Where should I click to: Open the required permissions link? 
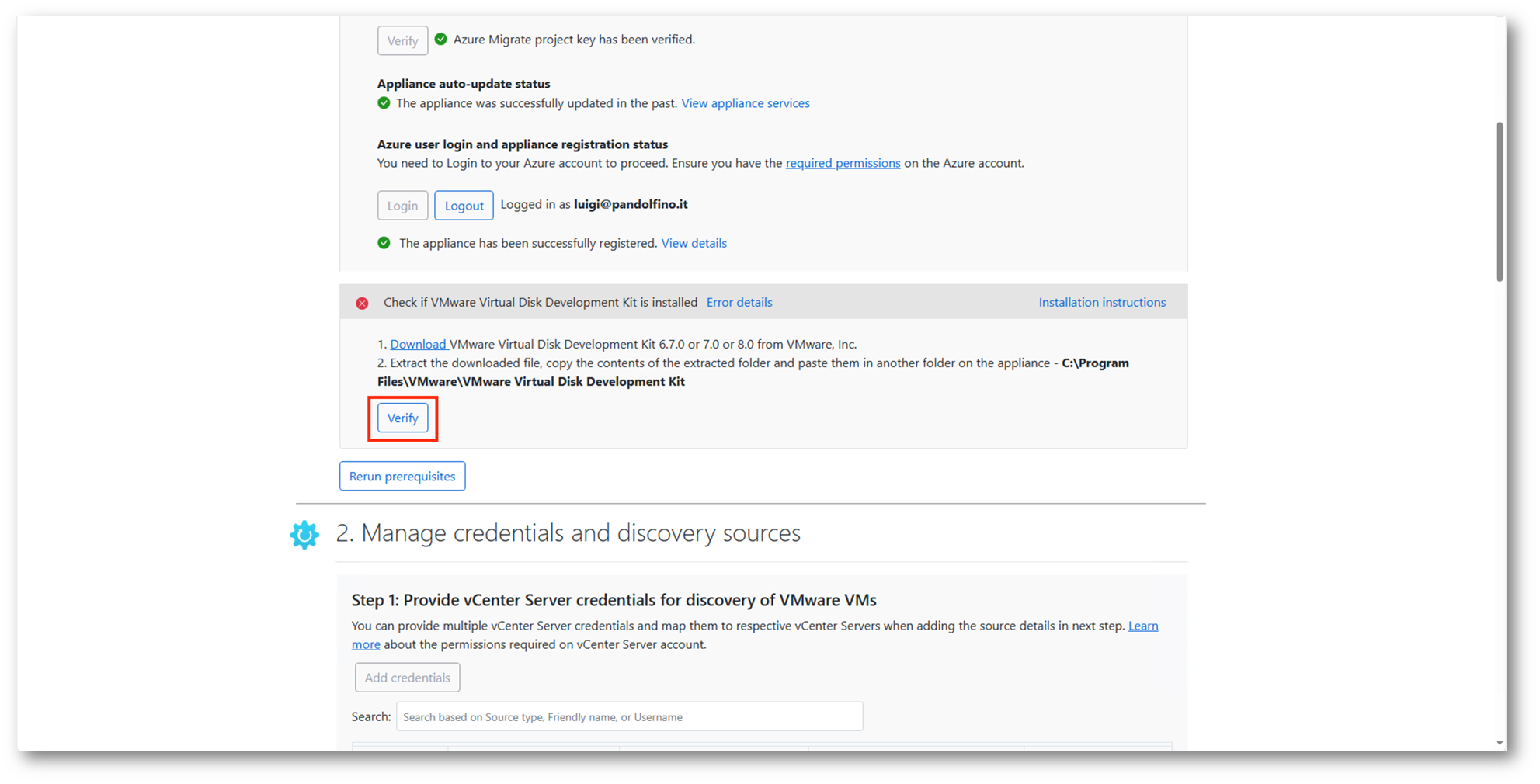pyautogui.click(x=843, y=163)
